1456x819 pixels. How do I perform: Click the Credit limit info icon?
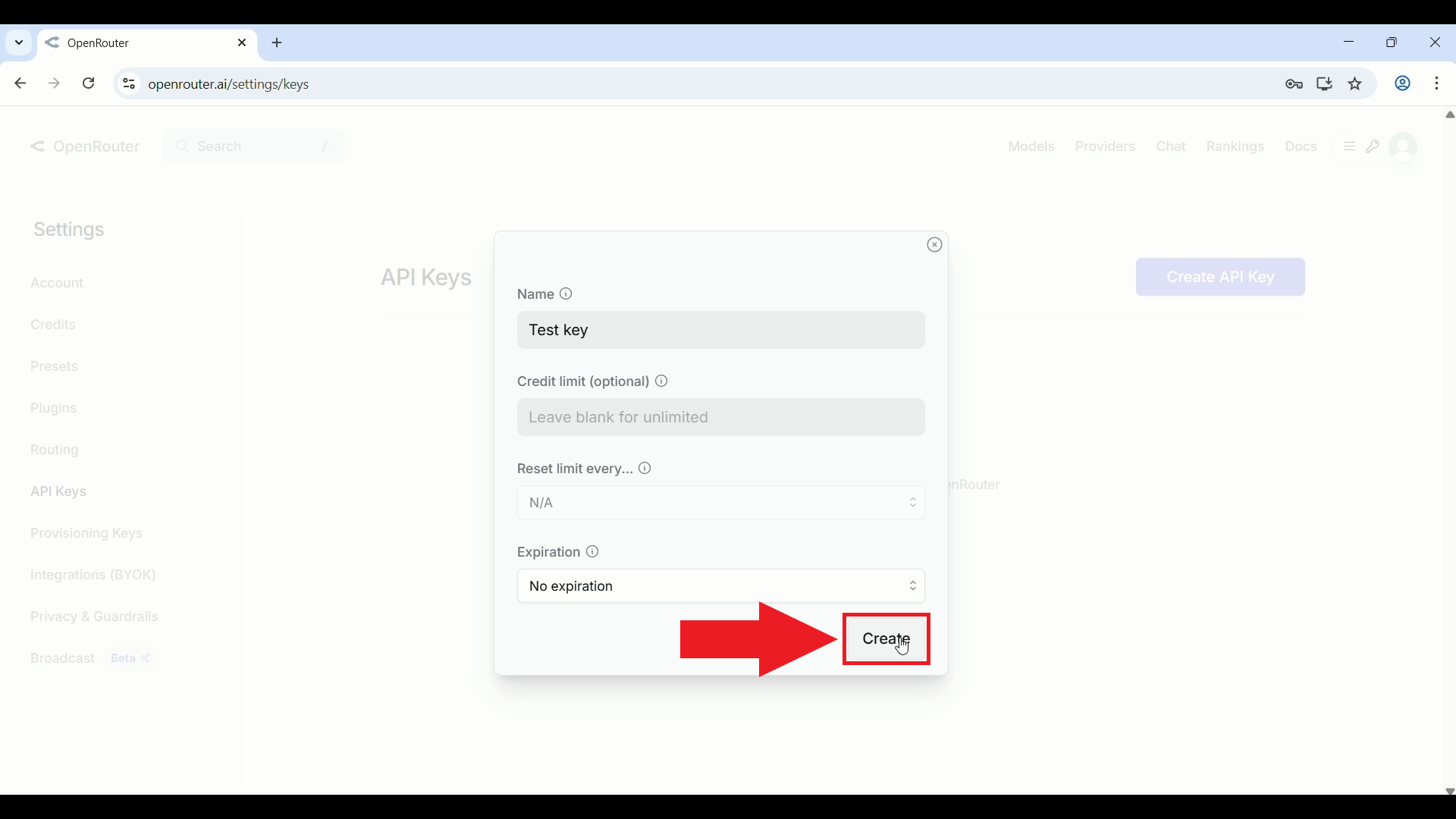661,381
